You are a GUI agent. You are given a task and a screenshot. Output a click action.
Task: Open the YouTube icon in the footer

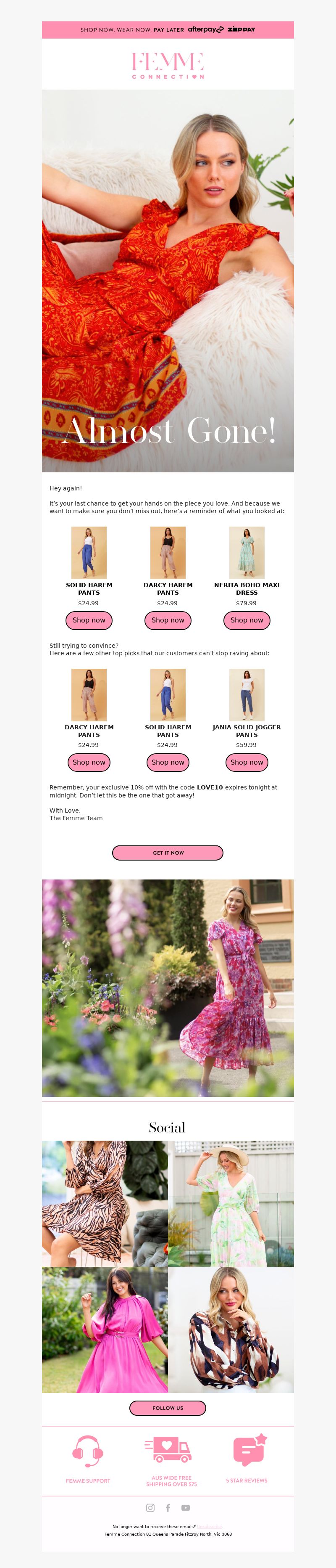[x=186, y=1507]
